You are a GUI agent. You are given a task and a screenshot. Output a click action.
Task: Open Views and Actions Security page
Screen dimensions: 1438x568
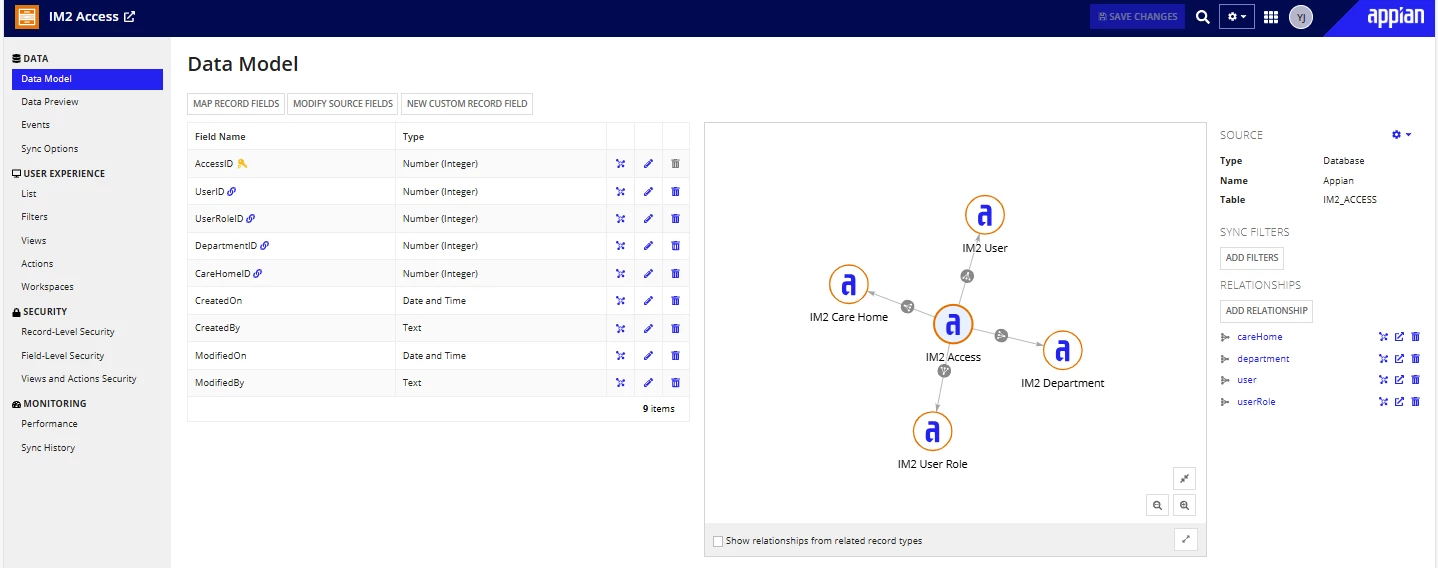tap(79, 379)
